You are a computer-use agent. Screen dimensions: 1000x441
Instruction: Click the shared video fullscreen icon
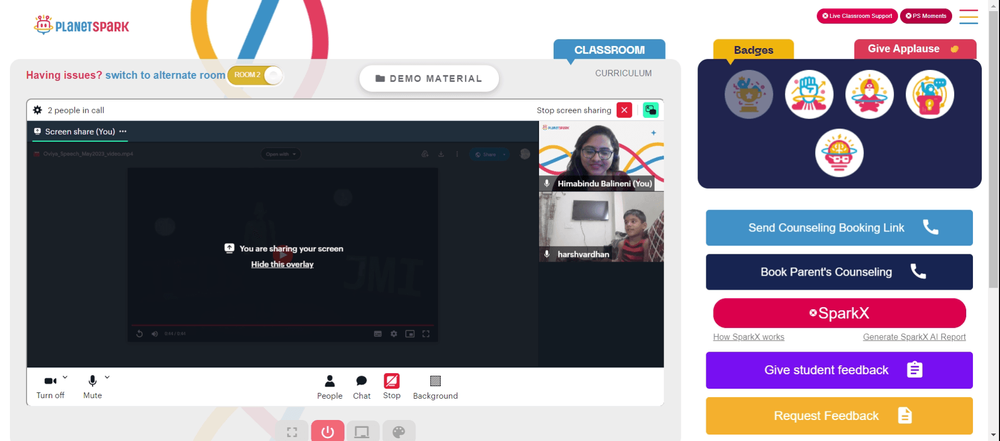click(425, 334)
